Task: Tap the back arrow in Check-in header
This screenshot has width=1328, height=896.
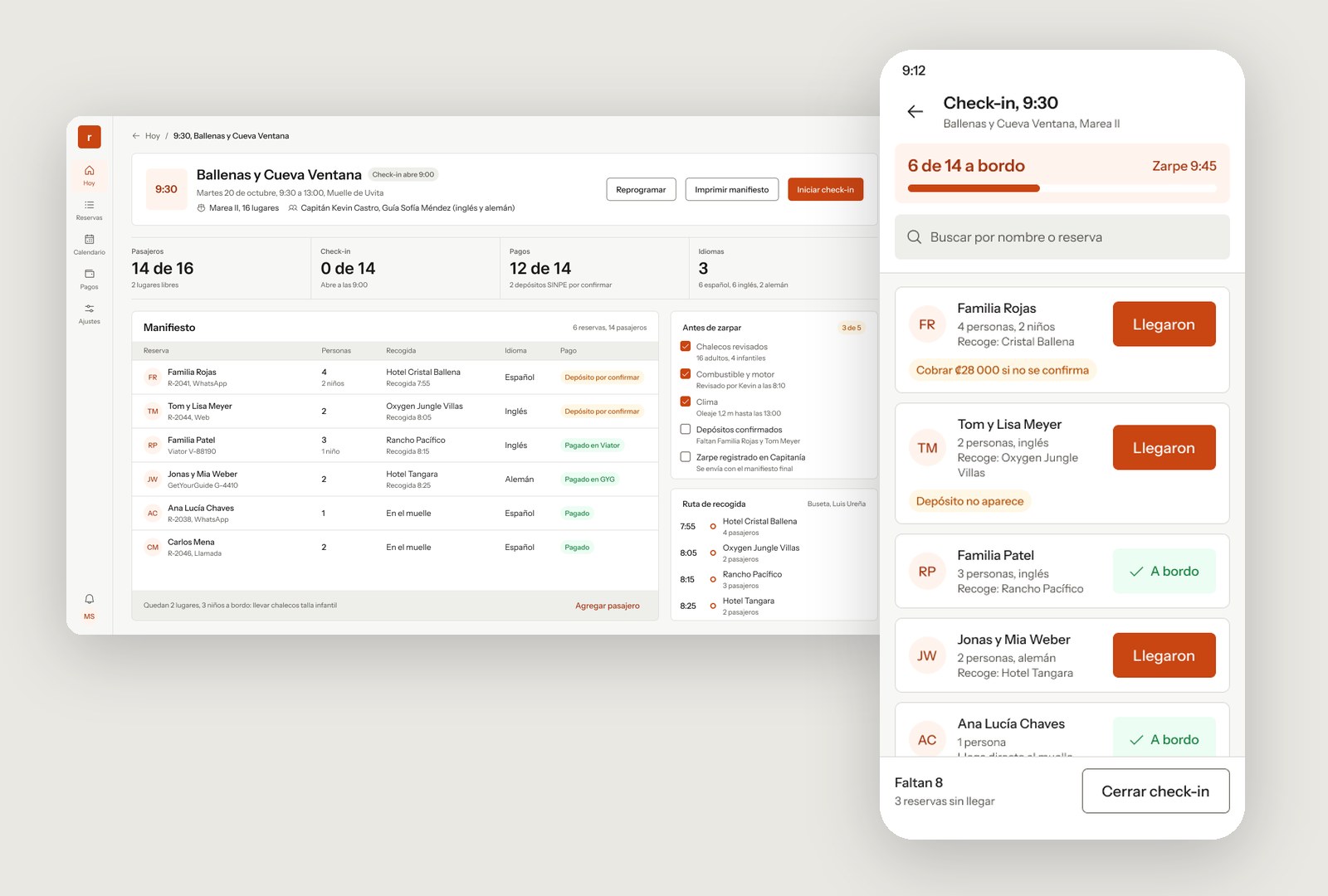Action: tap(915, 111)
